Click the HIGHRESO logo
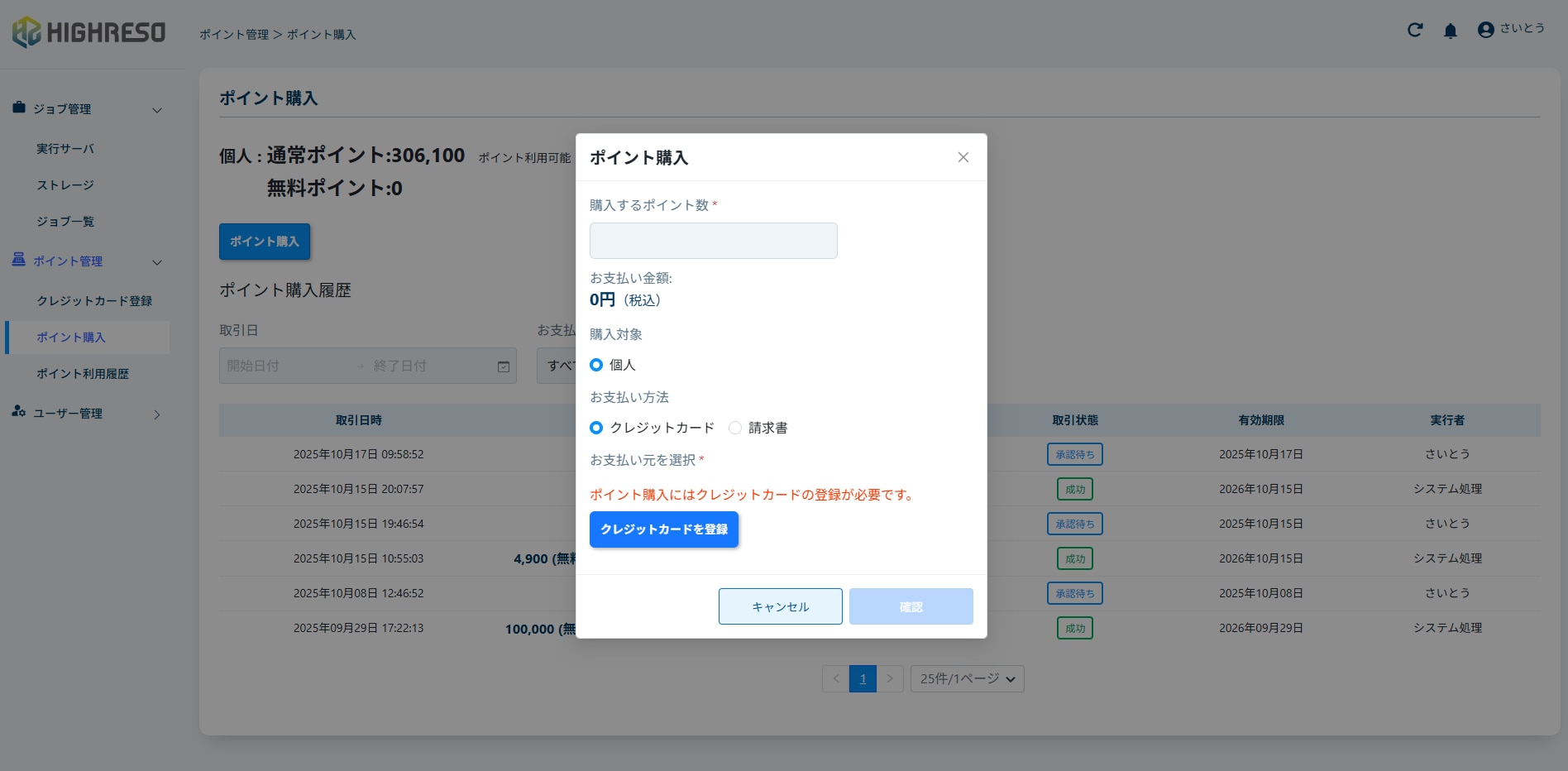The width and height of the screenshot is (1568, 771). [89, 32]
